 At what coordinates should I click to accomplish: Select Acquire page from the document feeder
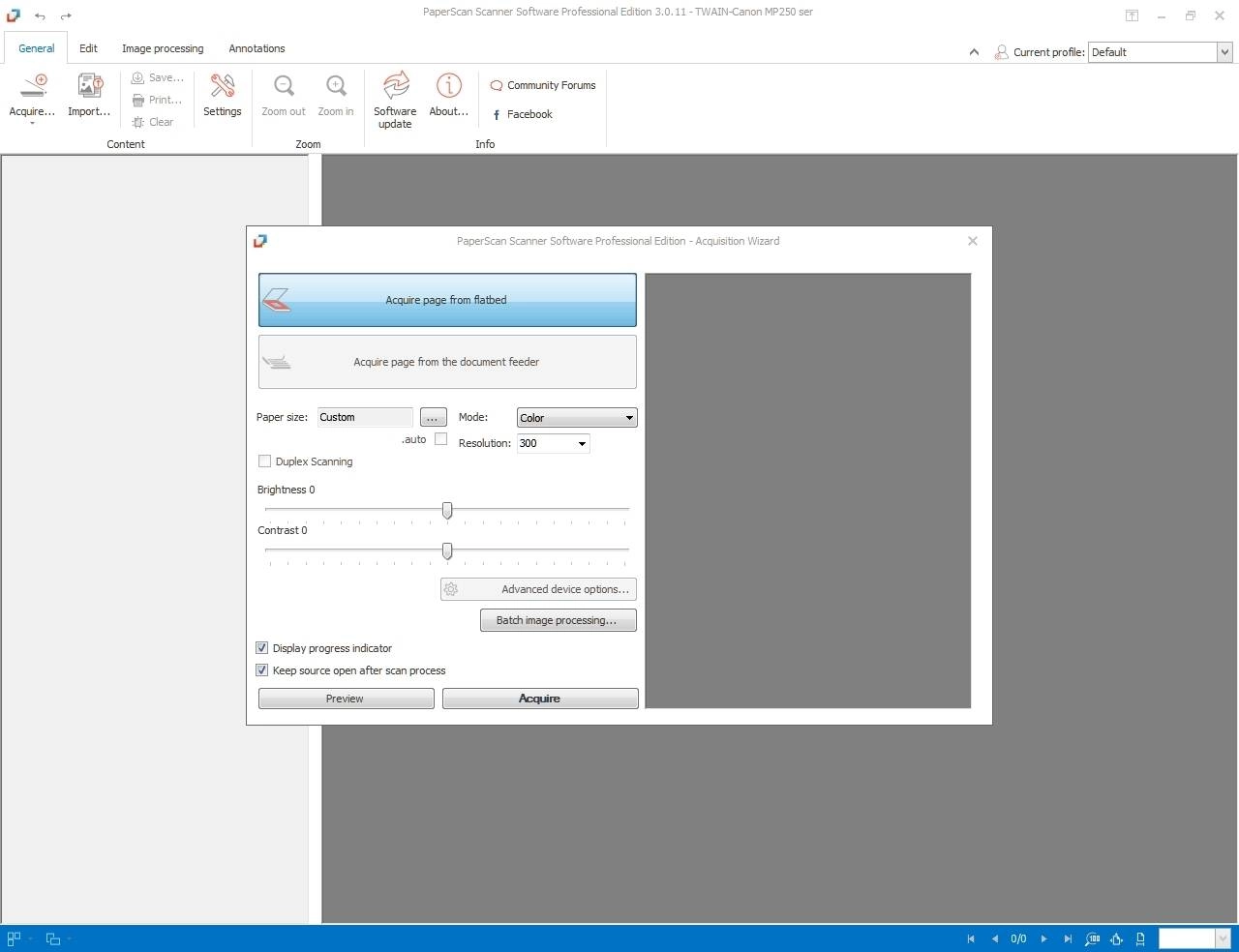447,362
